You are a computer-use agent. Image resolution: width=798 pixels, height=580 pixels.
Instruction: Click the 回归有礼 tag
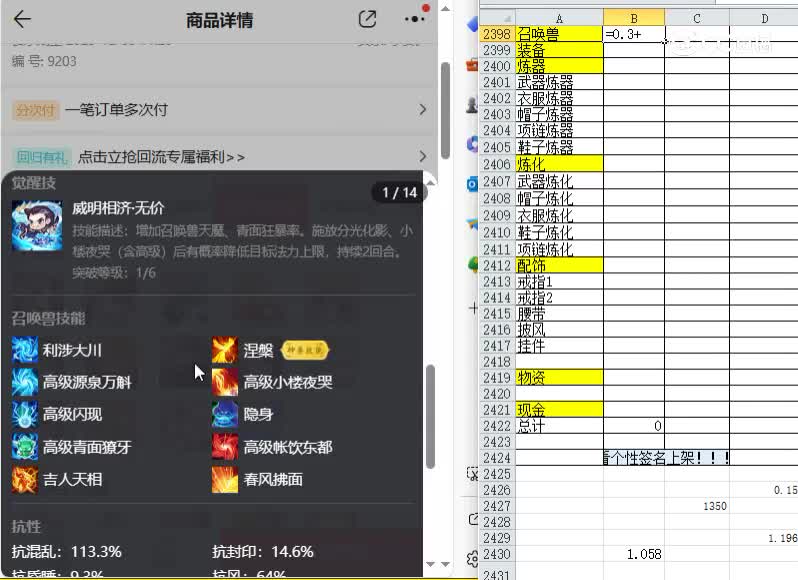pos(41,157)
